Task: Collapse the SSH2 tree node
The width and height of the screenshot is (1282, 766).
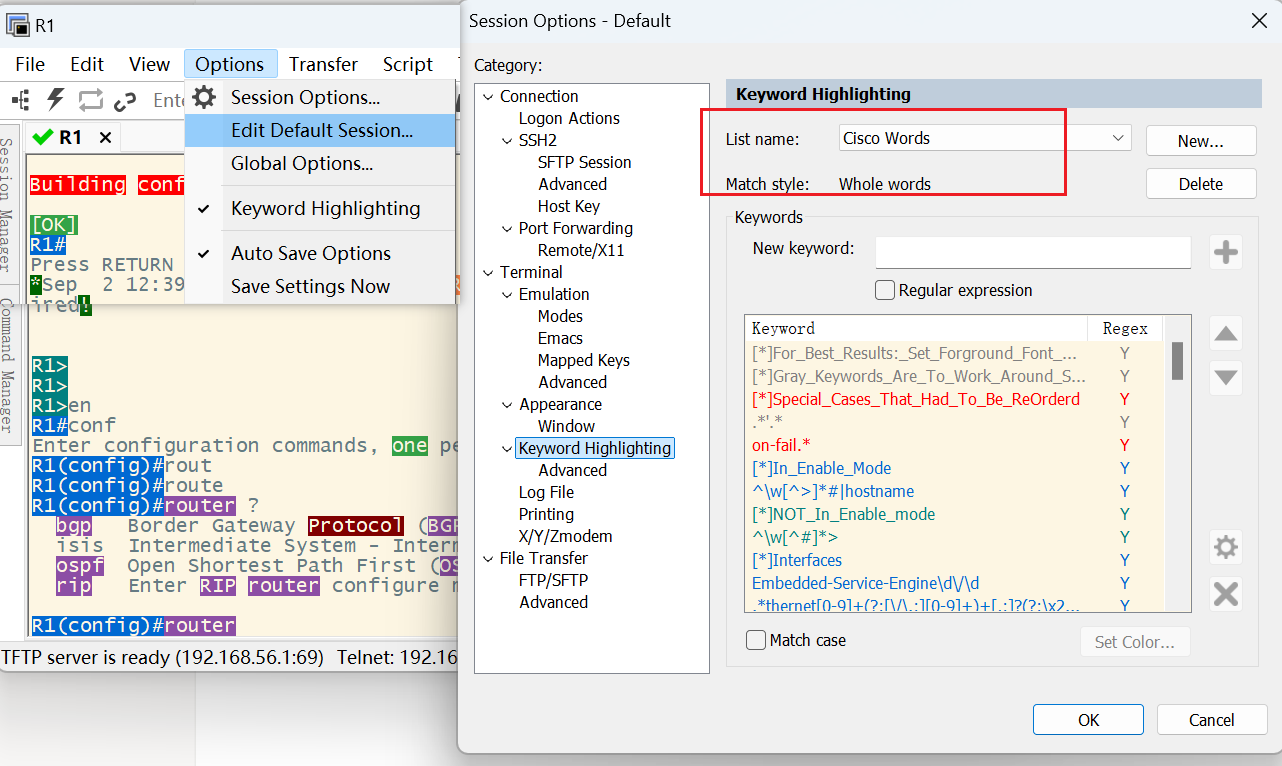Action: point(506,141)
